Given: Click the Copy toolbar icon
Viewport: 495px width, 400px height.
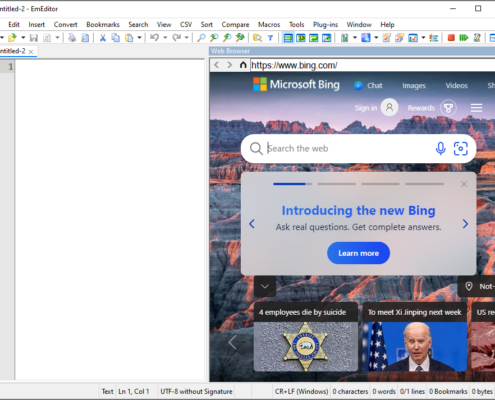Looking at the screenshot, I should coord(115,38).
